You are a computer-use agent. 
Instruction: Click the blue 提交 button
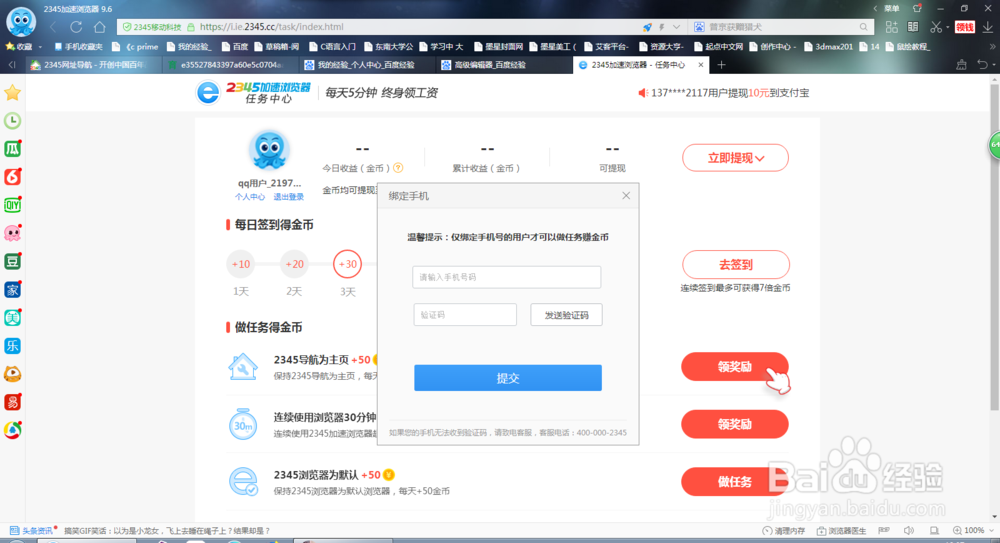click(x=508, y=378)
